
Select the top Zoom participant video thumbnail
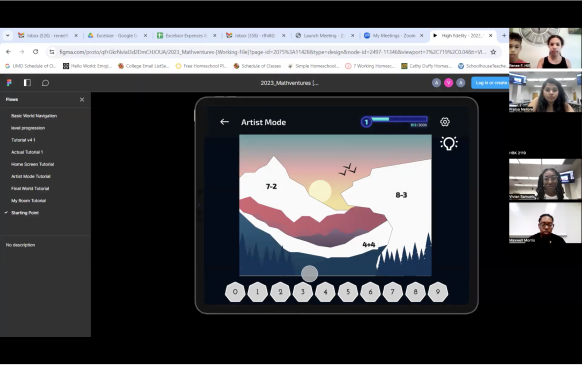tap(545, 48)
